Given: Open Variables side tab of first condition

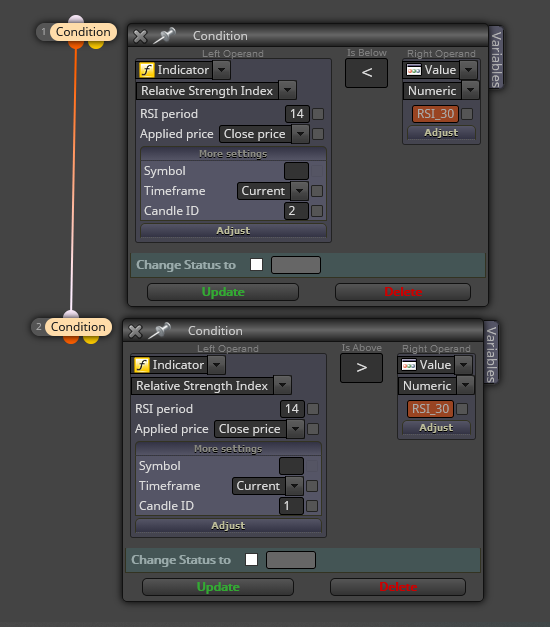Looking at the screenshot, I should click(x=496, y=59).
